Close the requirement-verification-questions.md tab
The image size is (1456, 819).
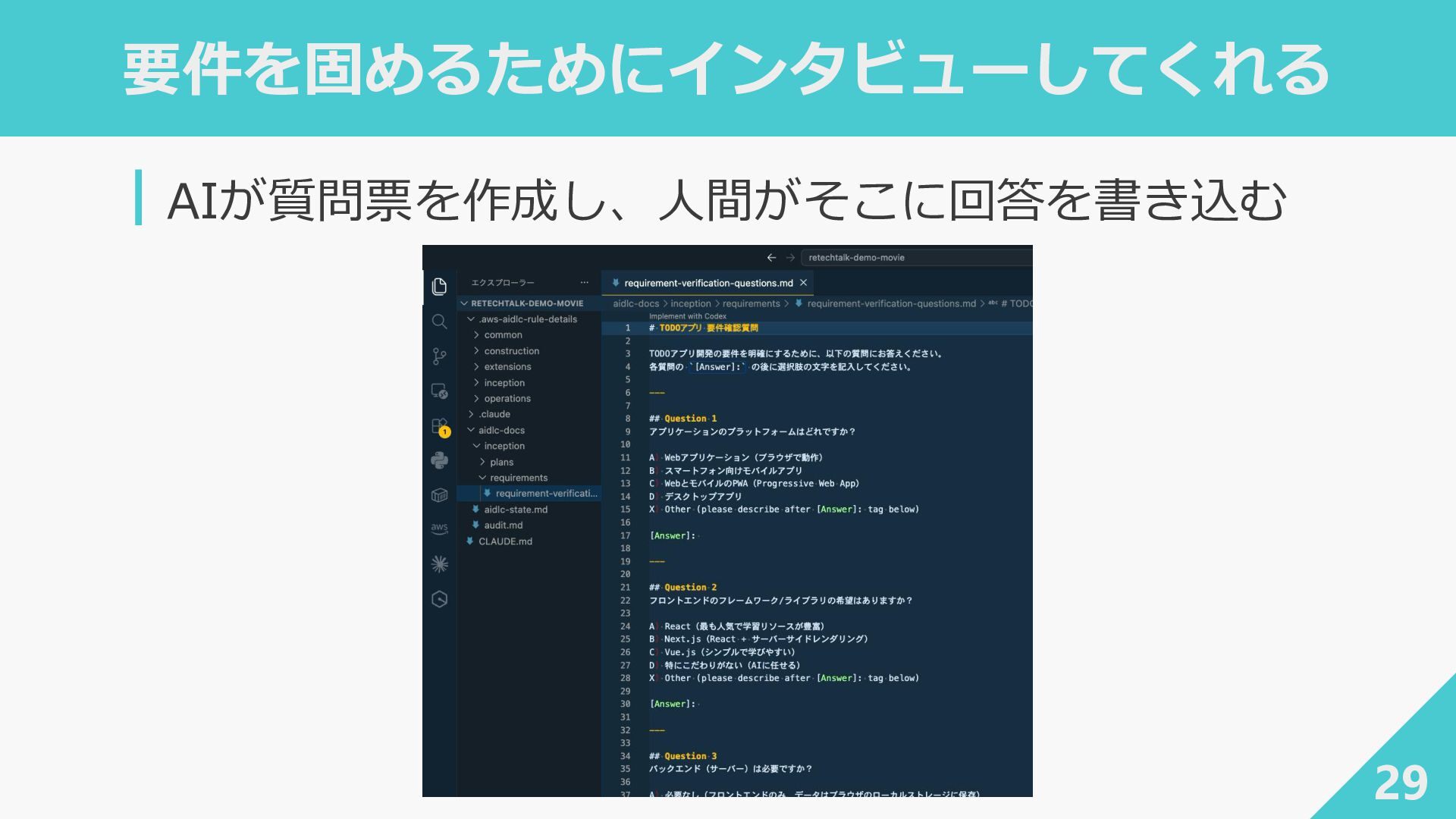[x=803, y=283]
